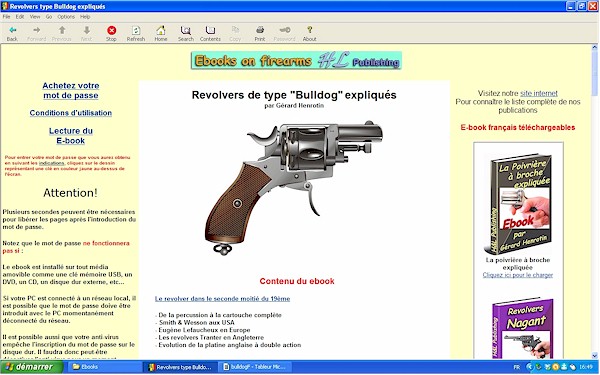Visit the 'site internet' link
Image resolution: width=600 pixels, height=375 pixels.
coord(539,93)
